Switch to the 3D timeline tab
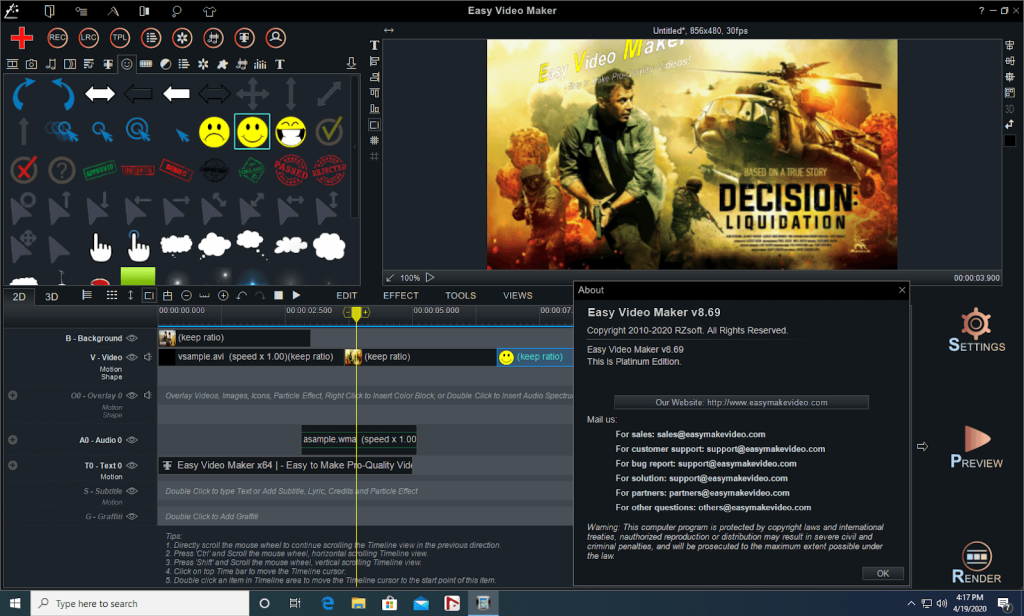The height and width of the screenshot is (616, 1024). coord(50,296)
